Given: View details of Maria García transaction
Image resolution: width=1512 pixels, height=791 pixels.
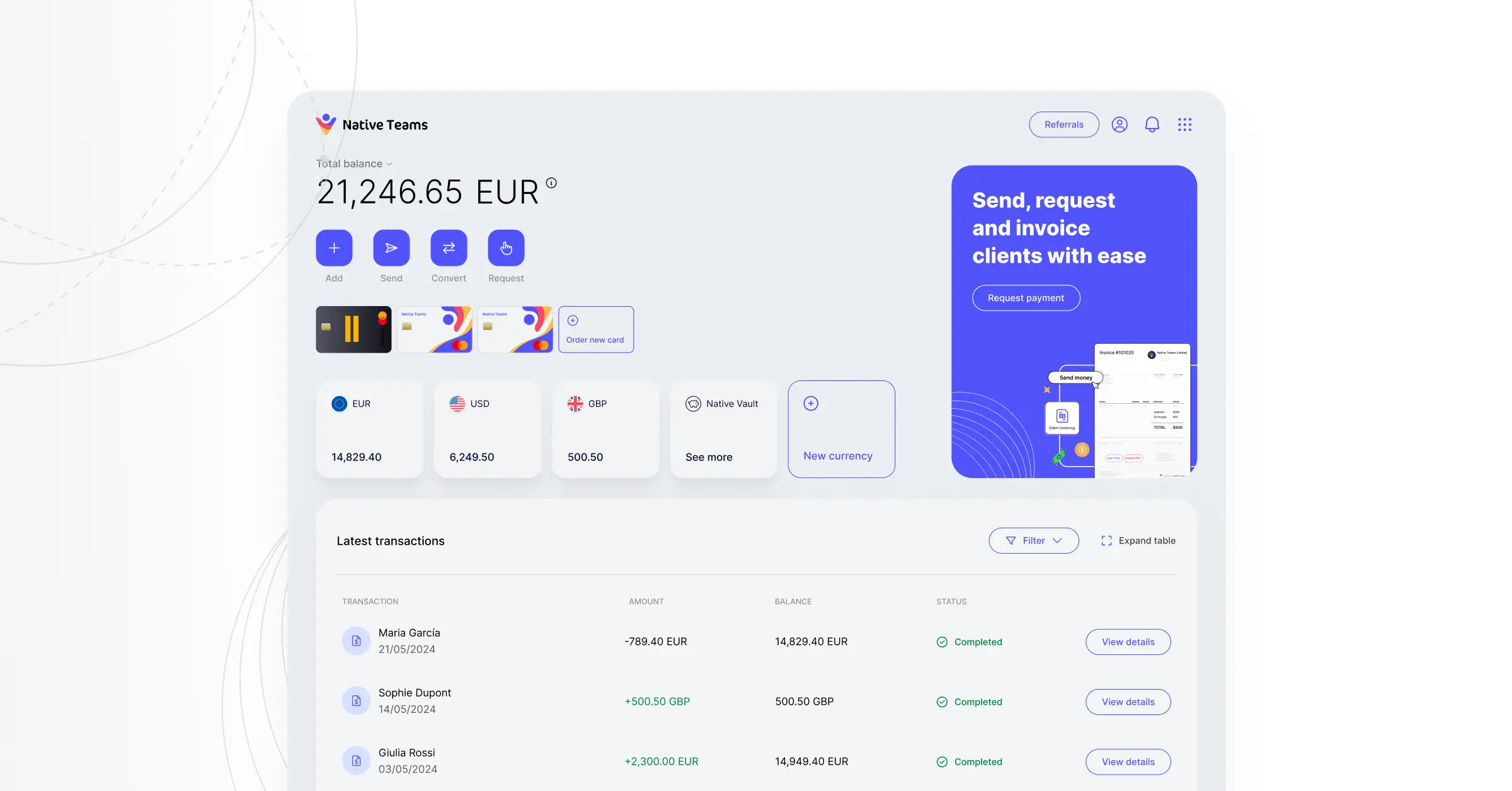Looking at the screenshot, I should coord(1128,642).
